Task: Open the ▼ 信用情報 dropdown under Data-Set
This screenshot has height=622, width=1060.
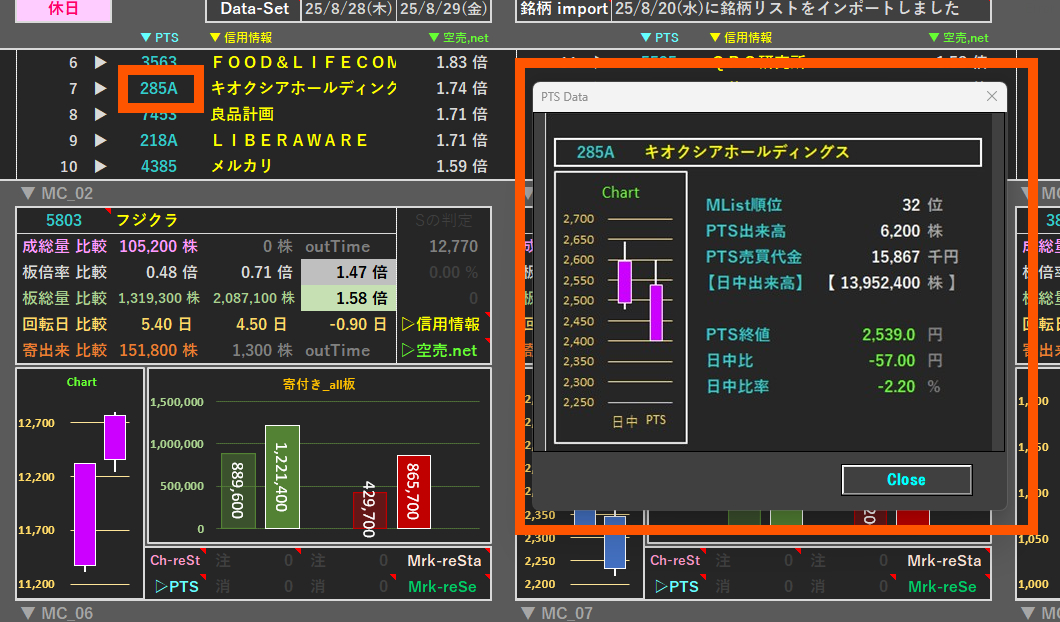Action: 241,37
